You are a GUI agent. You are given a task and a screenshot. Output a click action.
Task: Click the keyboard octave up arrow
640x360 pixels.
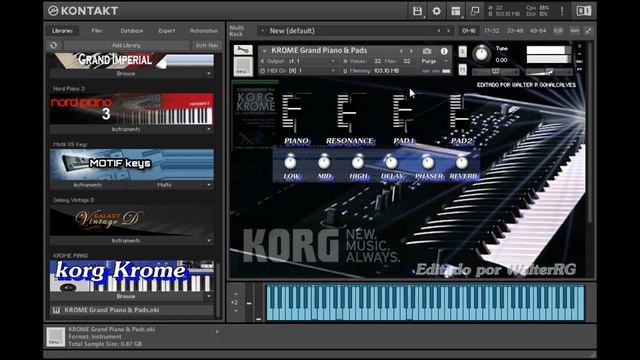(236, 294)
